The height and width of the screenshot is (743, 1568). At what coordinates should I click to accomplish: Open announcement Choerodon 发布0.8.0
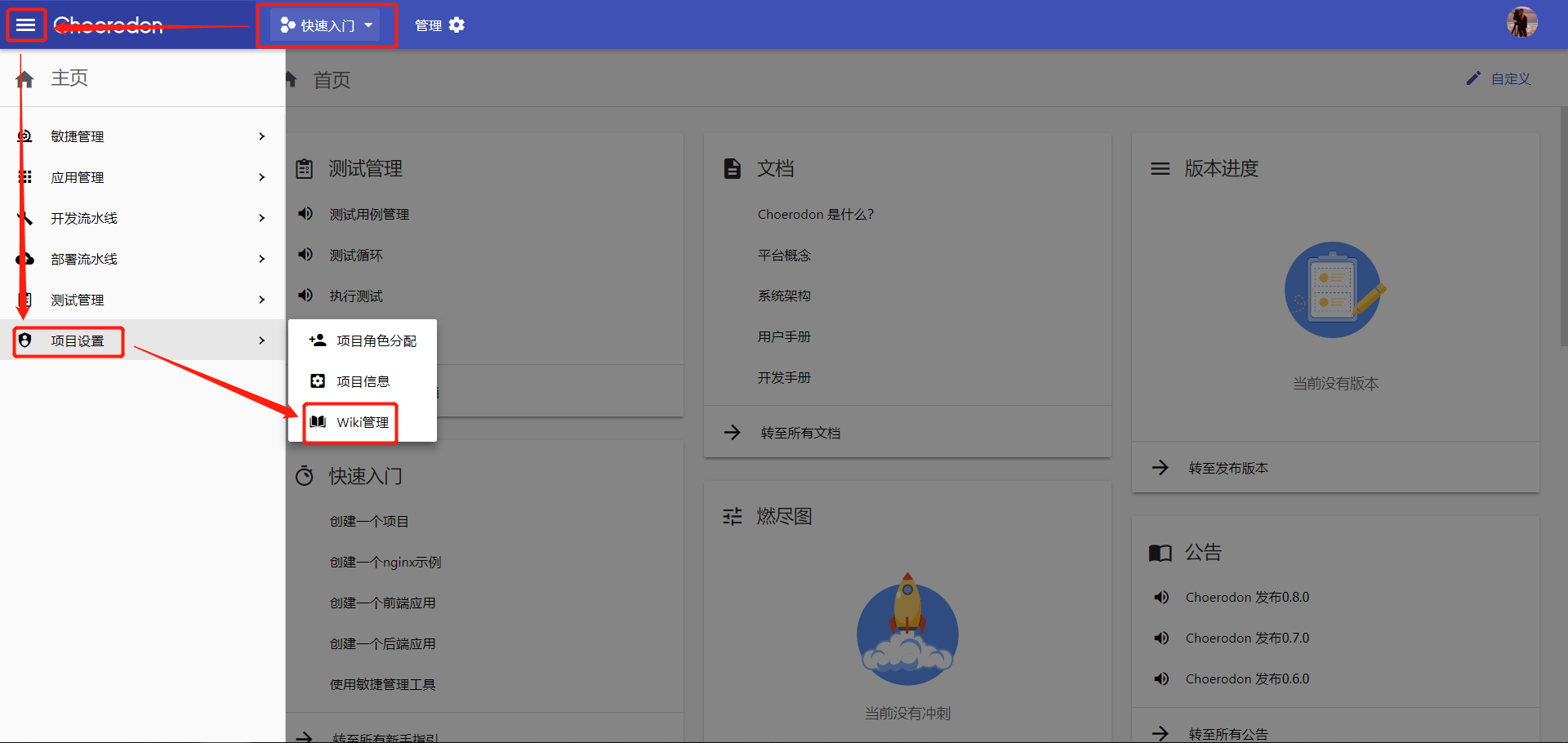[1247, 597]
